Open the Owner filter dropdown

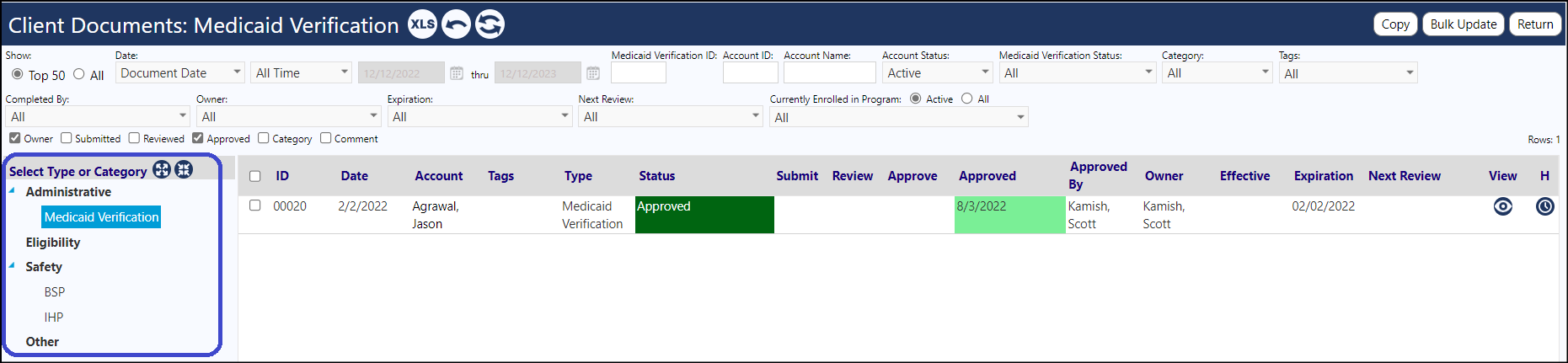coord(289,116)
